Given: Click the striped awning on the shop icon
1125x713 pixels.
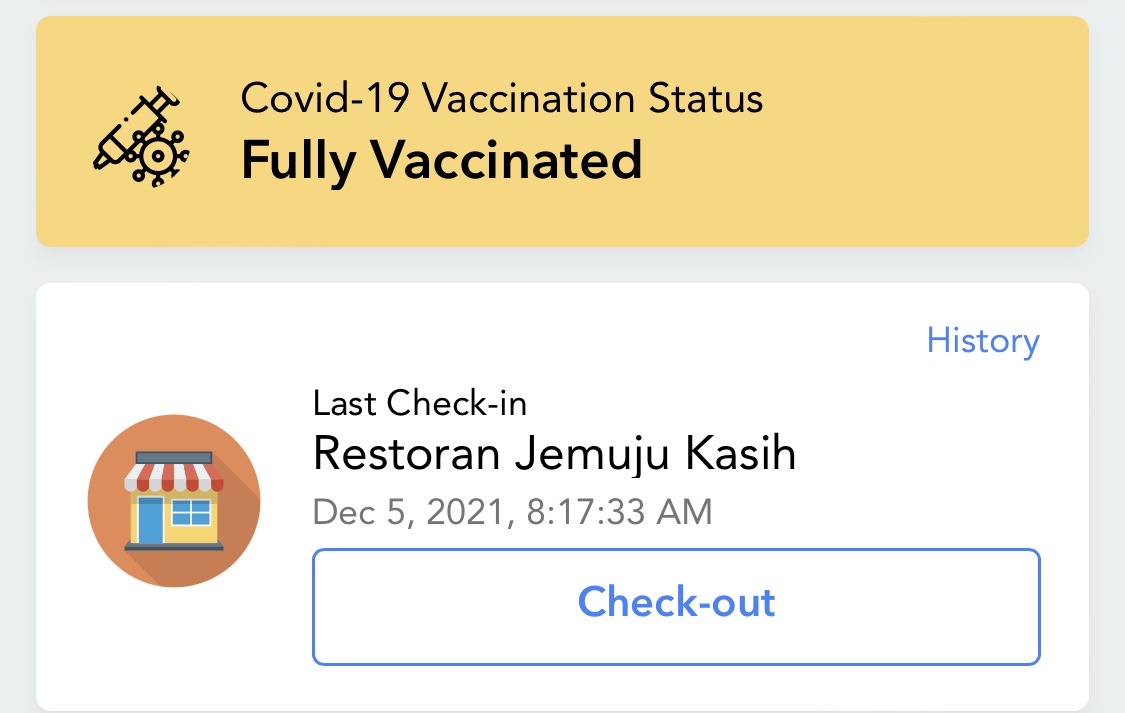Looking at the screenshot, I should pos(173,475).
